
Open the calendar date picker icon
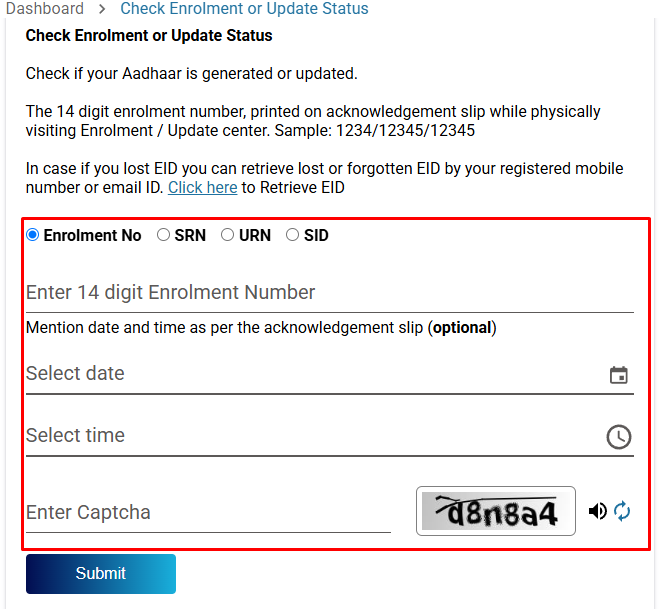tap(619, 375)
